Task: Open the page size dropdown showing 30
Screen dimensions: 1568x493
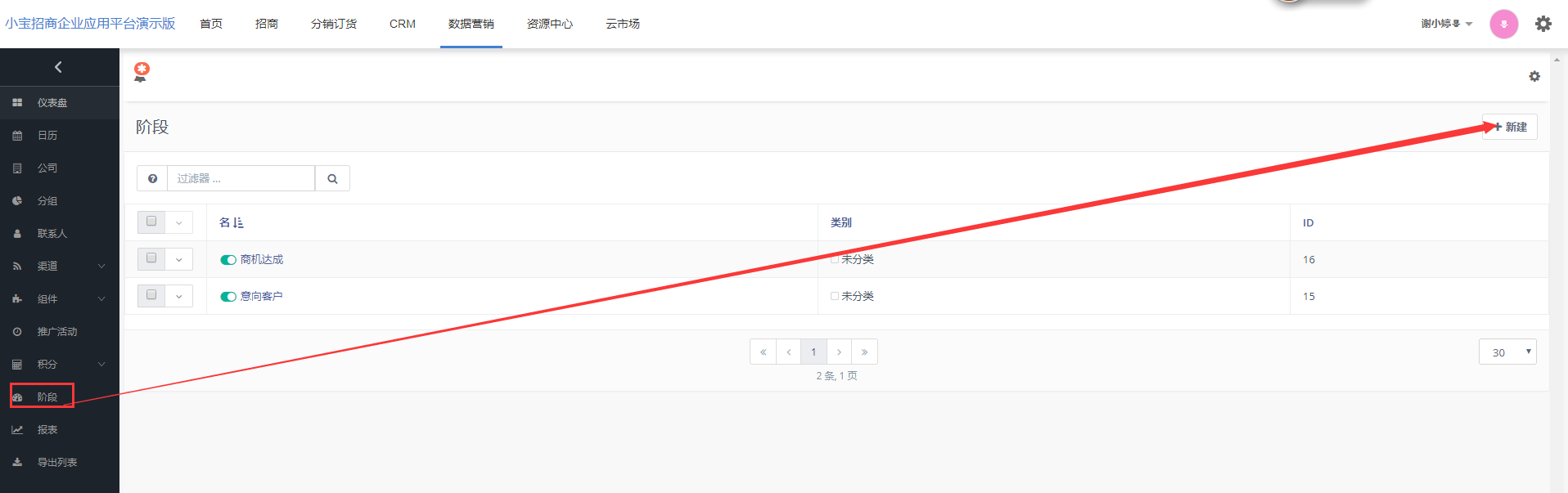Action: [1507, 352]
